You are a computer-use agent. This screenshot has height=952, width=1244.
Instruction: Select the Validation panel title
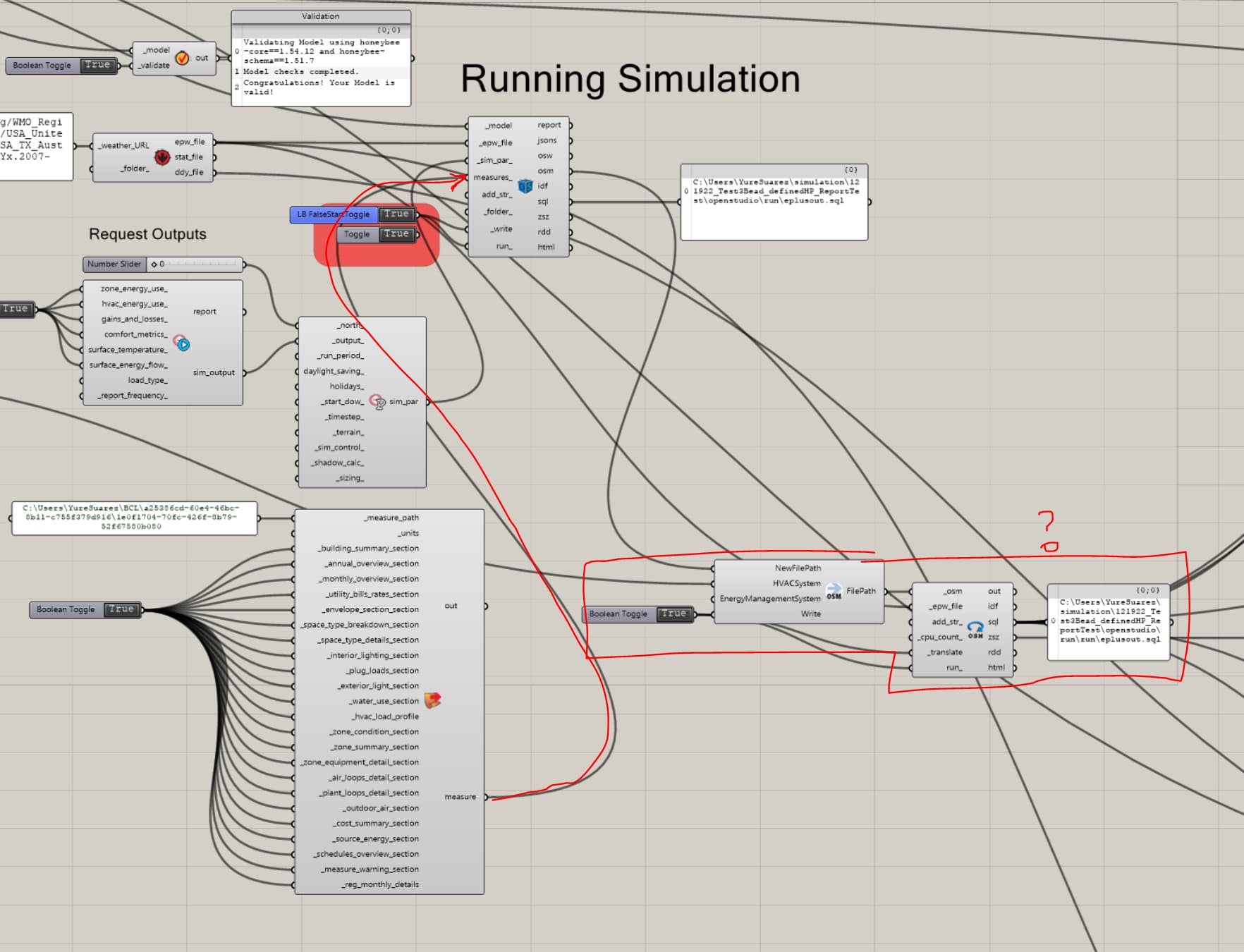coord(321,16)
